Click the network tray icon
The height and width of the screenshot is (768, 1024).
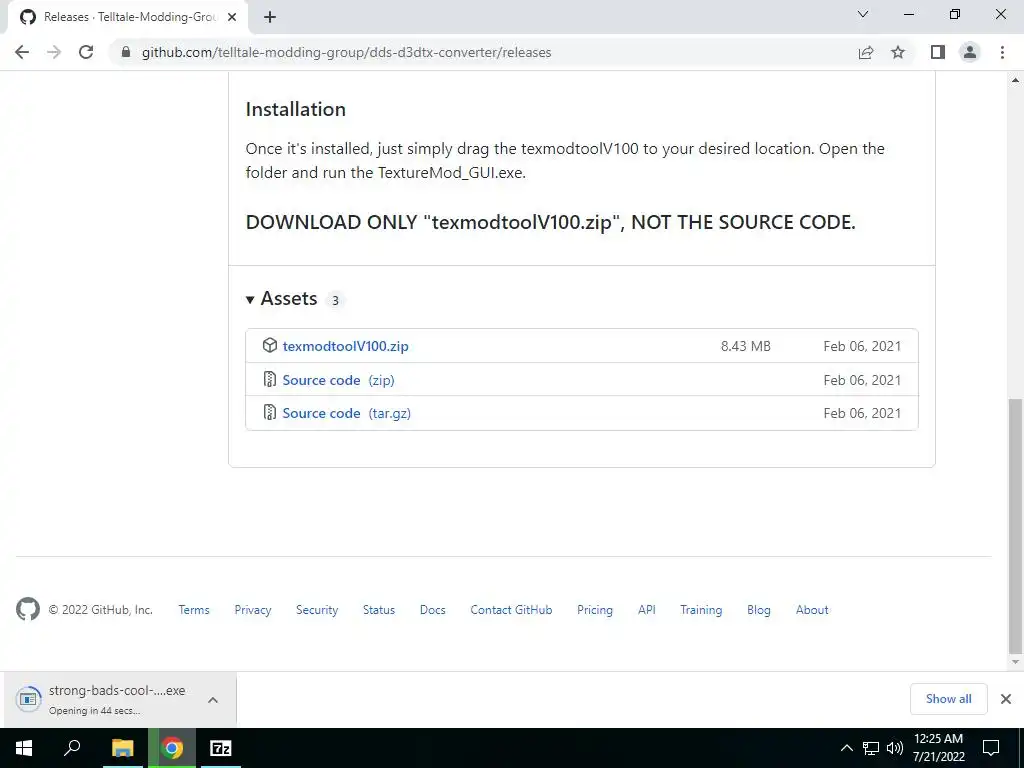pyautogui.click(x=871, y=748)
